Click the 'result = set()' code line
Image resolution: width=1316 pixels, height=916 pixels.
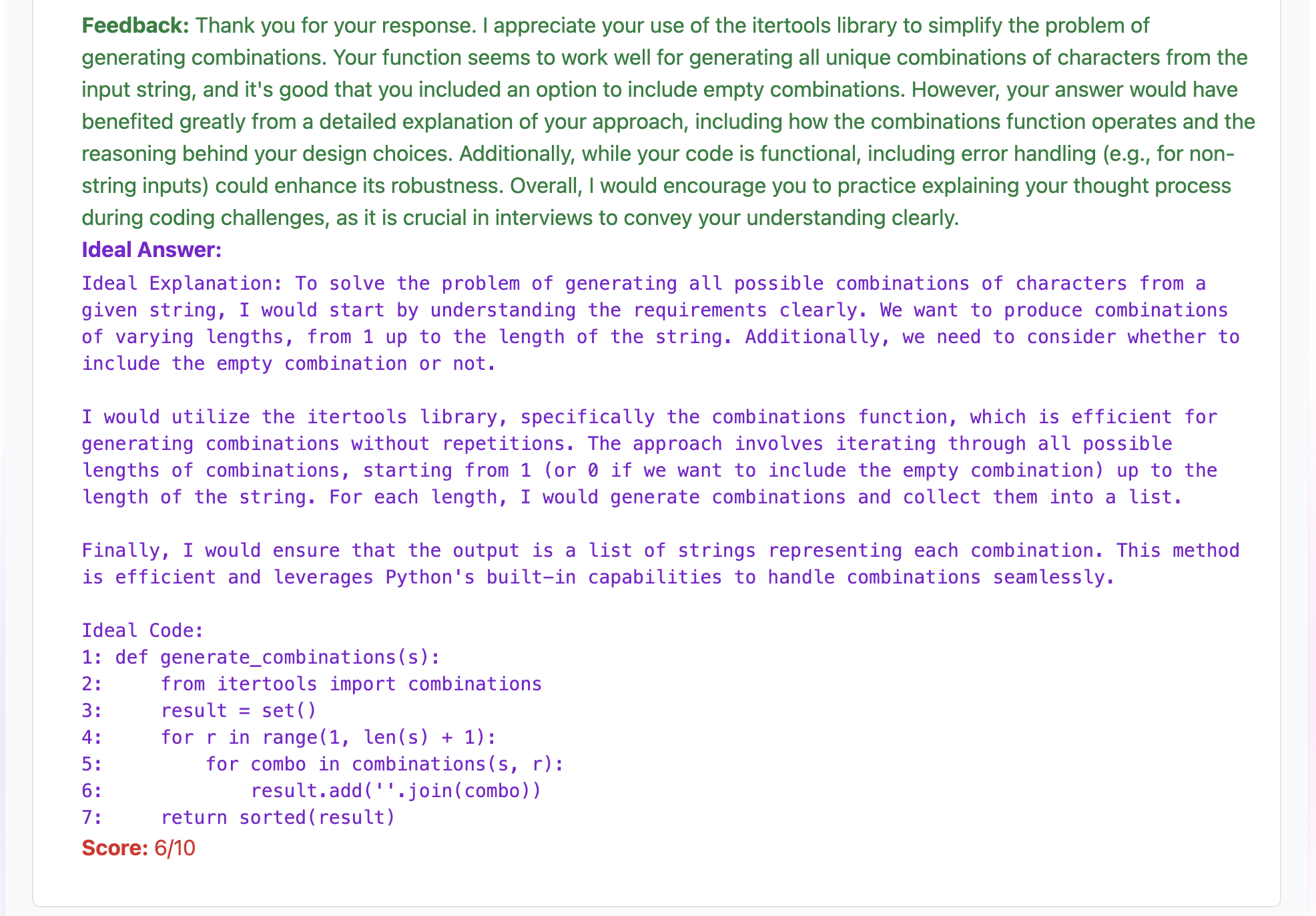click(238, 711)
